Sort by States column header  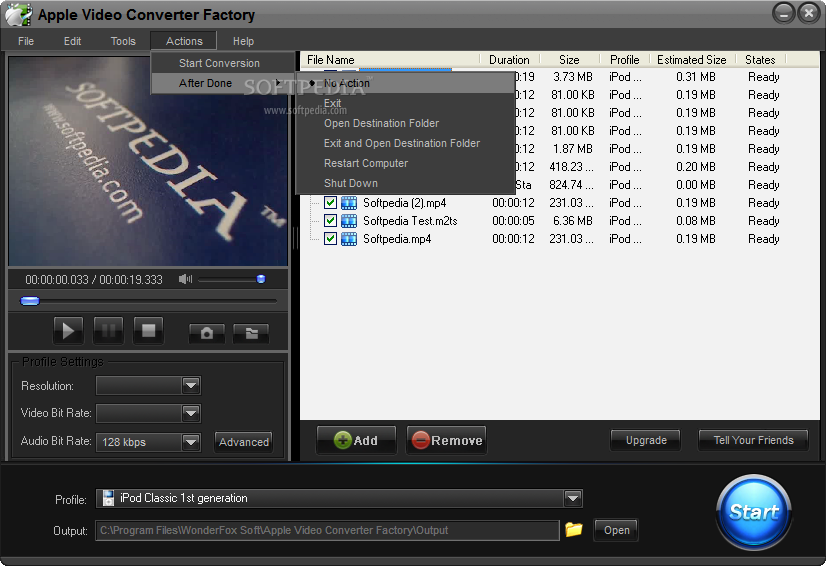760,60
